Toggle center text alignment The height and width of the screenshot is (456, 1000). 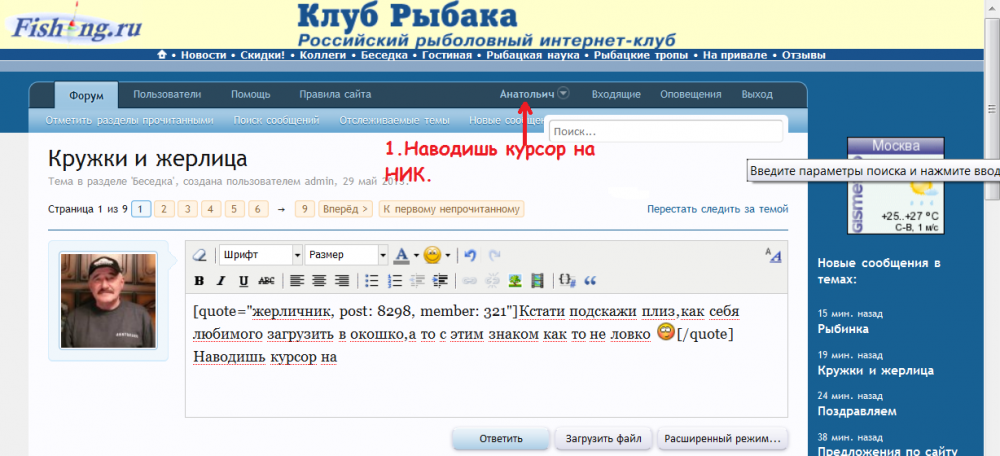pos(320,280)
